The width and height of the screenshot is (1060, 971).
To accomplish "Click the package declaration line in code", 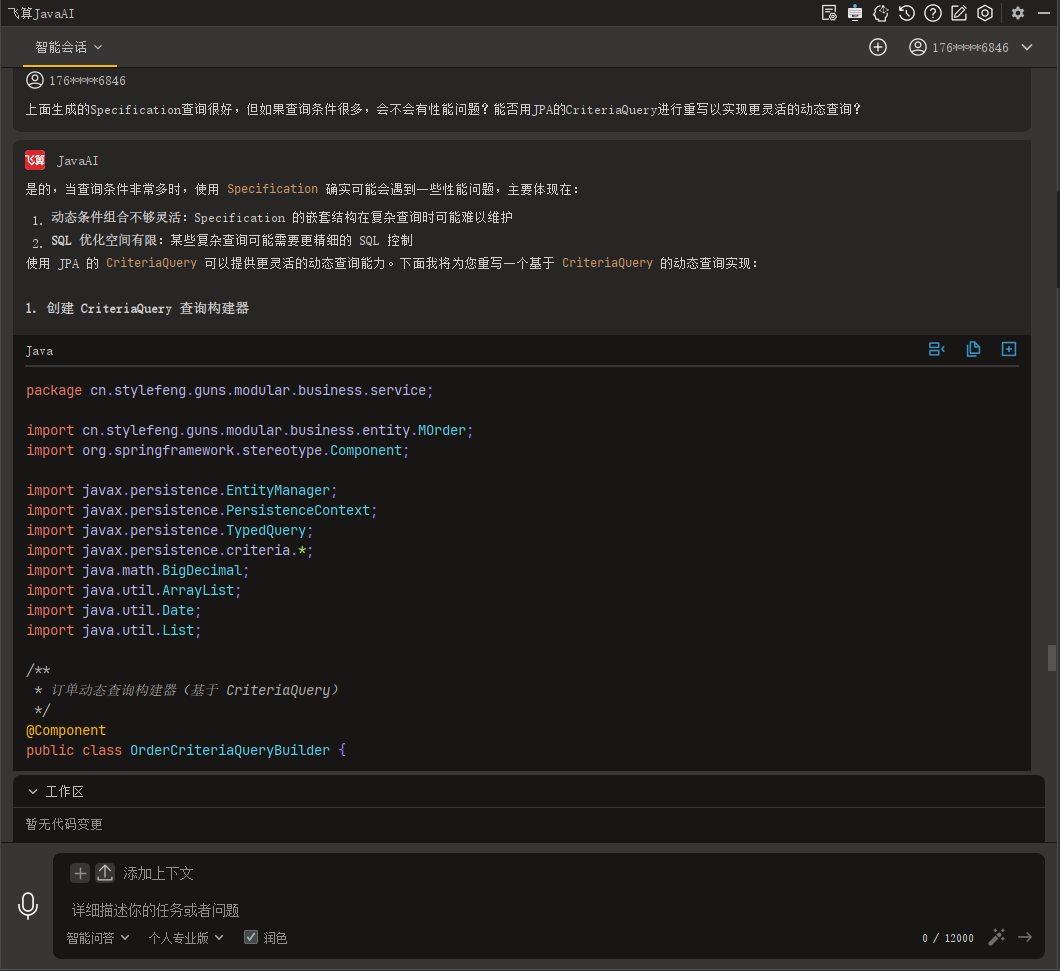I will click(230, 391).
